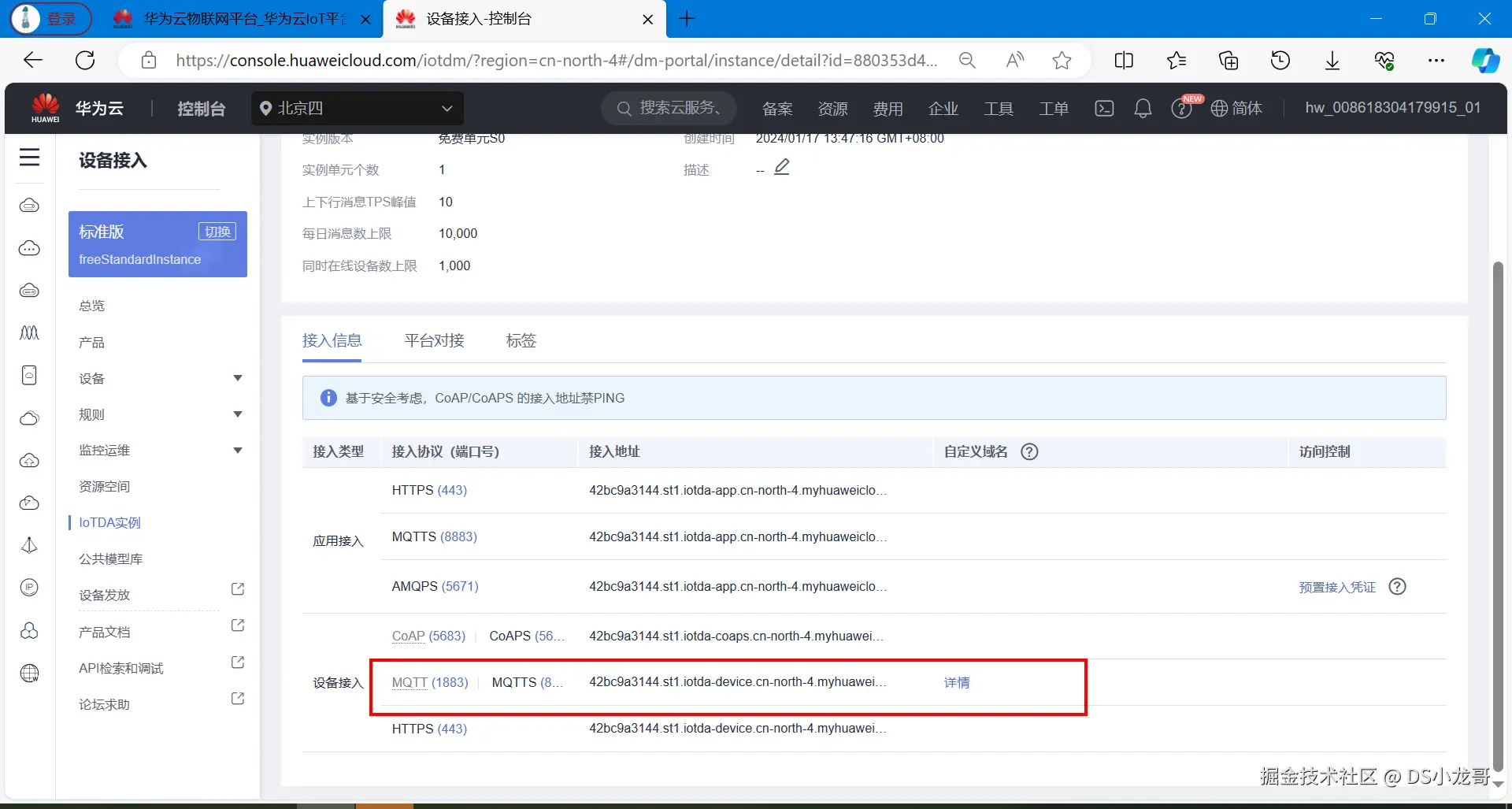
Task: Click the 切换 instance switch button
Action: (217, 231)
